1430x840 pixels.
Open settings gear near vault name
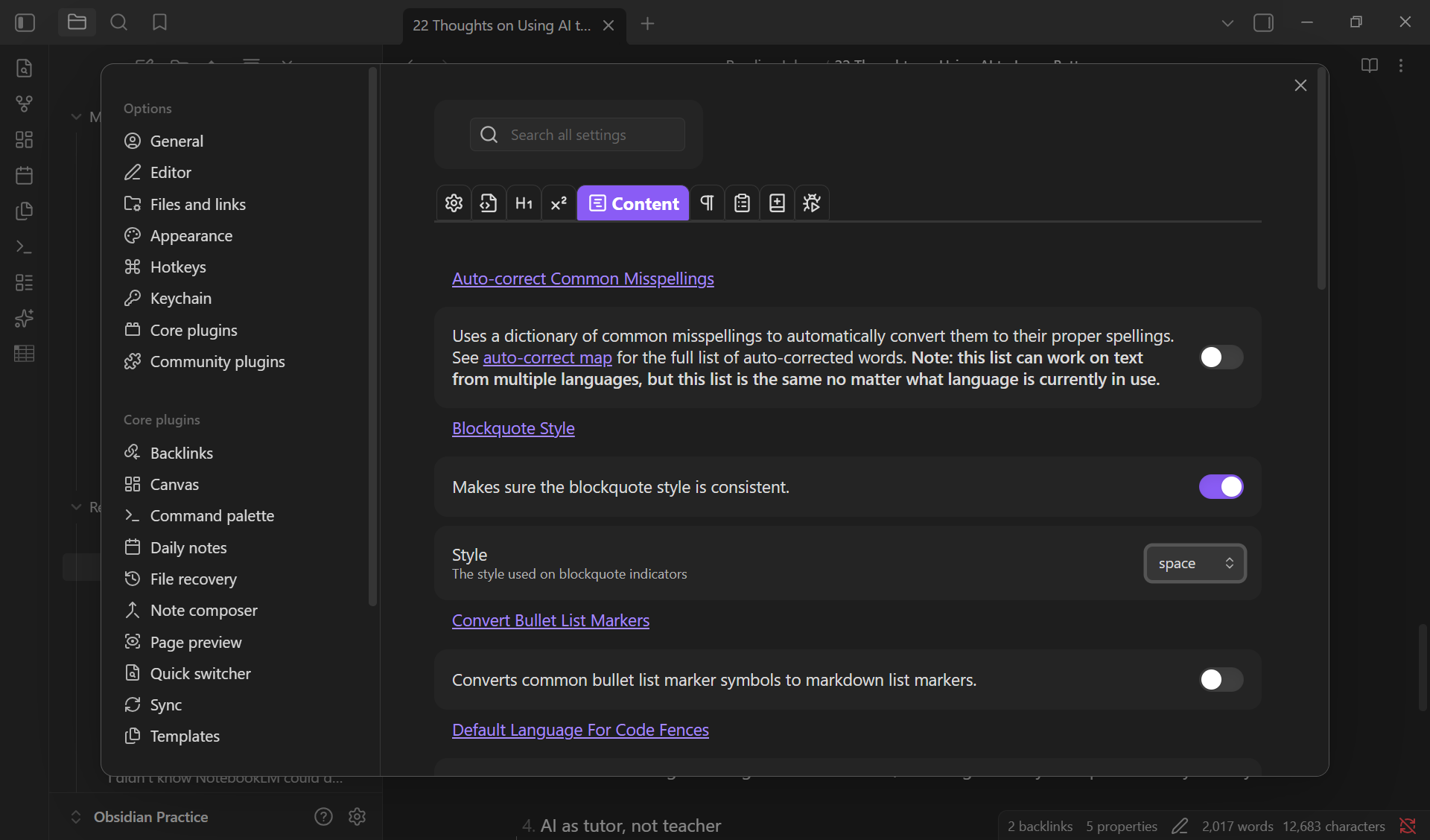tap(357, 817)
